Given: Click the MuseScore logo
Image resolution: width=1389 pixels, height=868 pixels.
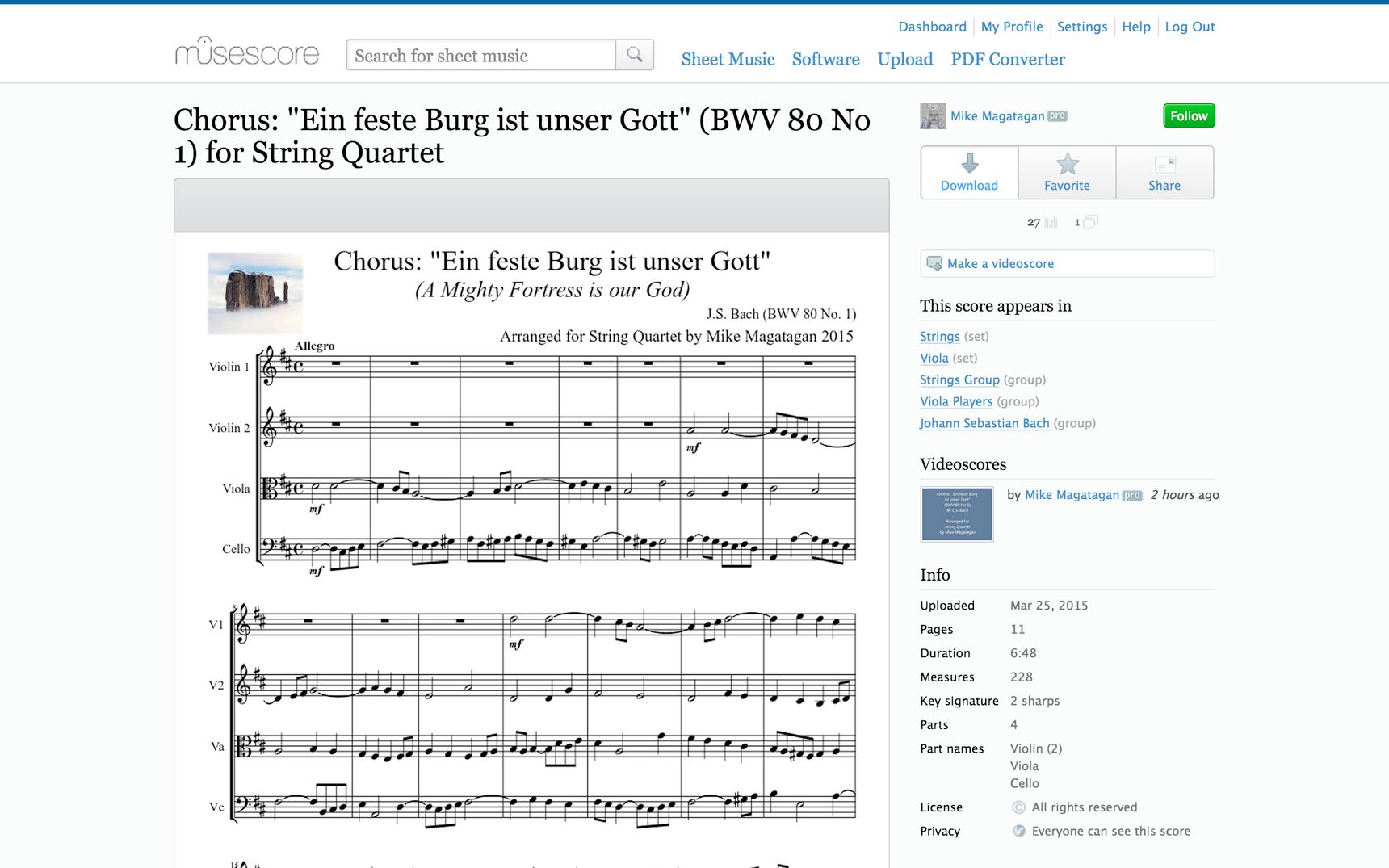Looking at the screenshot, I should point(247,52).
